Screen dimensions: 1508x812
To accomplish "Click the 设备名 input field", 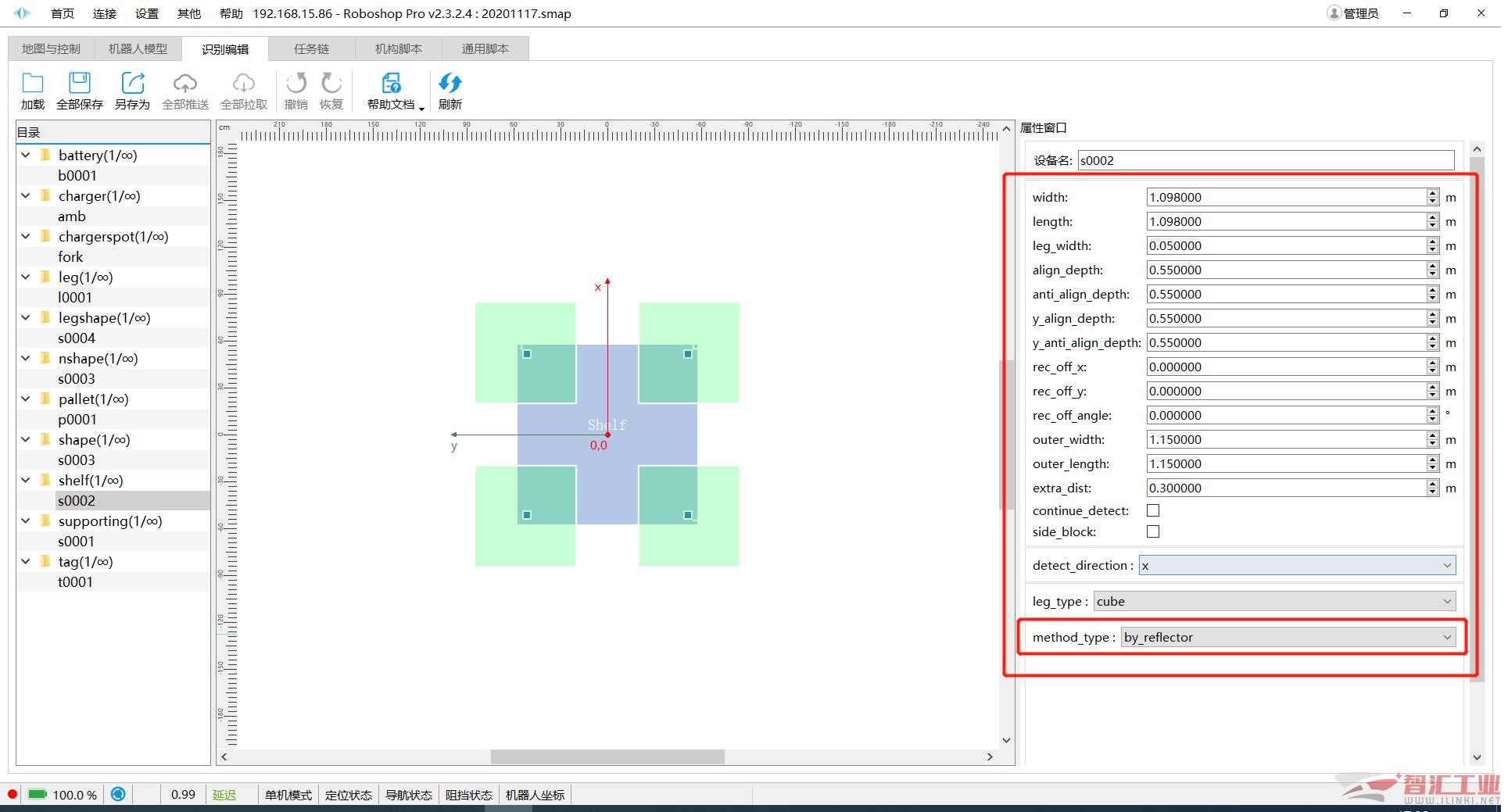I will pyautogui.click(x=1266, y=160).
